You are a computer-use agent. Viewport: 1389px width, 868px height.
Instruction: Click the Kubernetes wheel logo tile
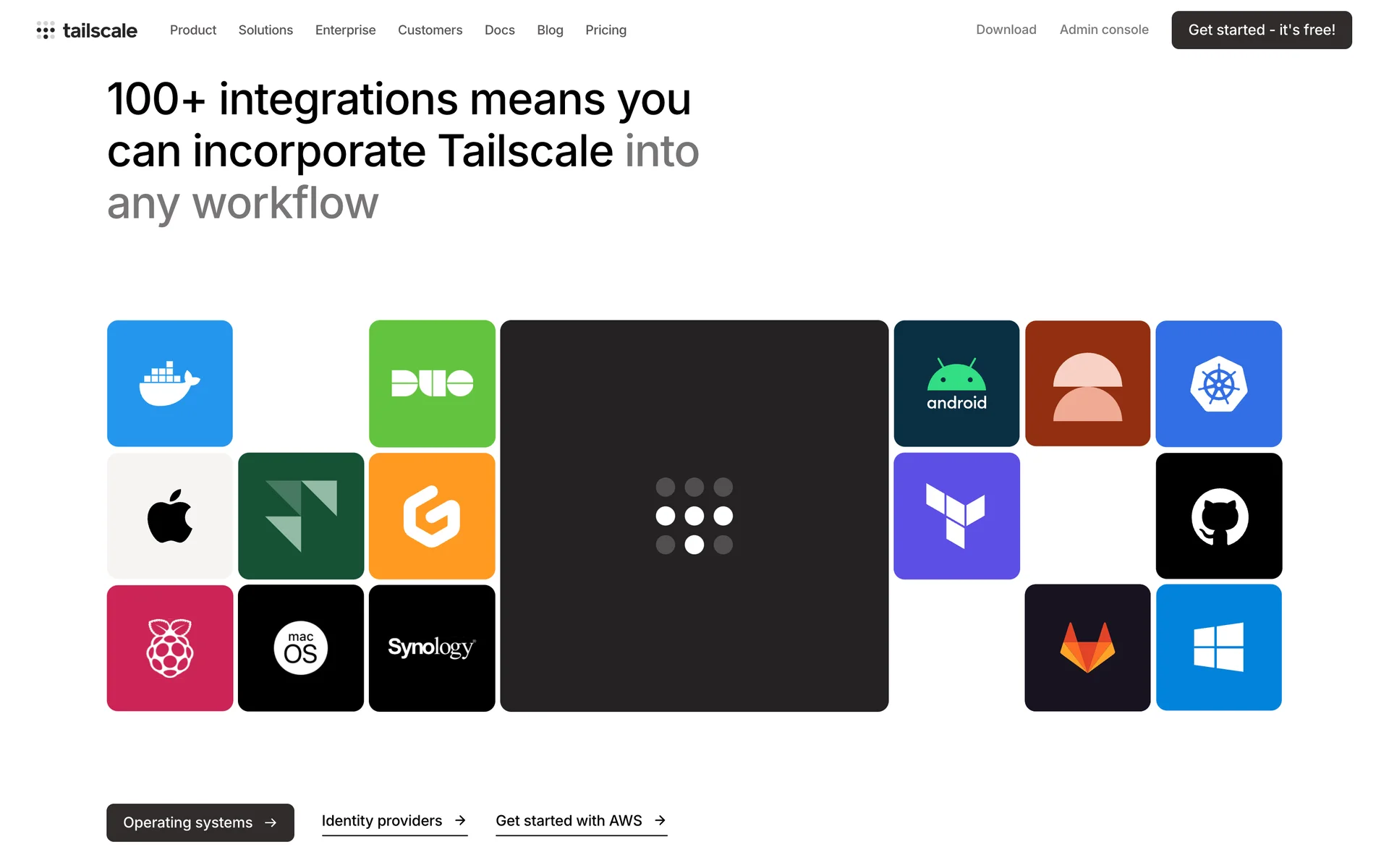pos(1218,383)
